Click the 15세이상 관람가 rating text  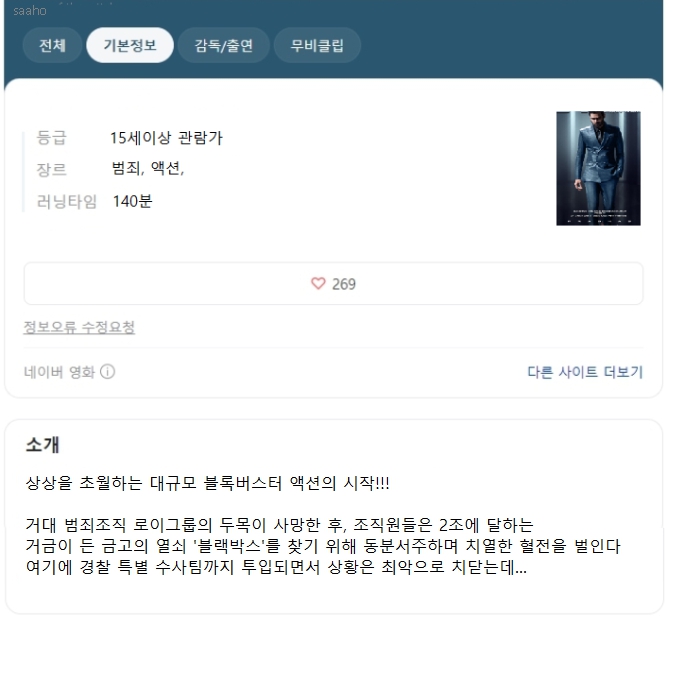coord(166,138)
